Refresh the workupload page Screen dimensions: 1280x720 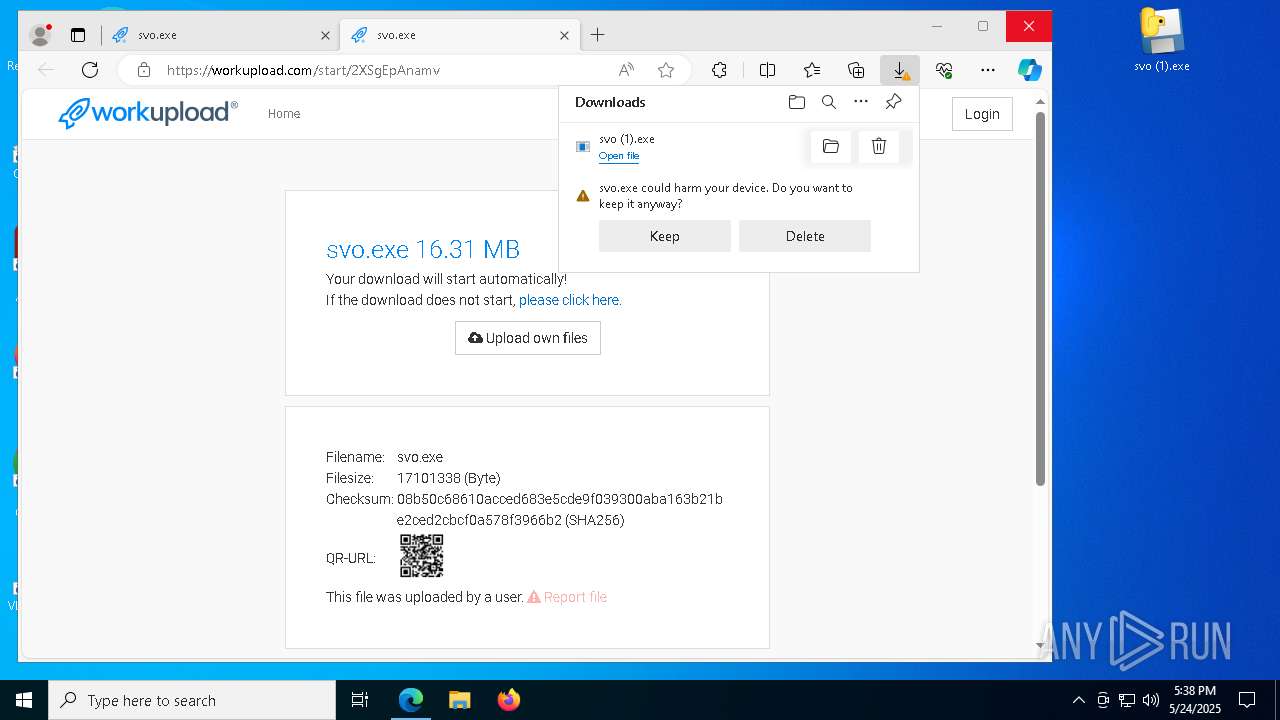point(90,70)
